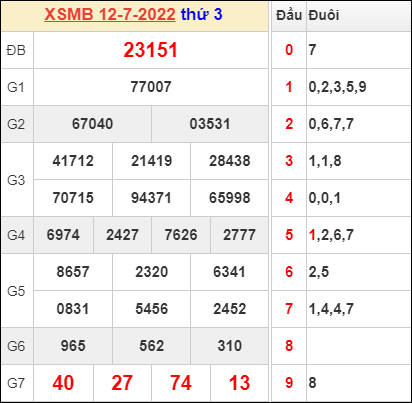Click G2 number 67040
The image size is (412, 403).
92,124
